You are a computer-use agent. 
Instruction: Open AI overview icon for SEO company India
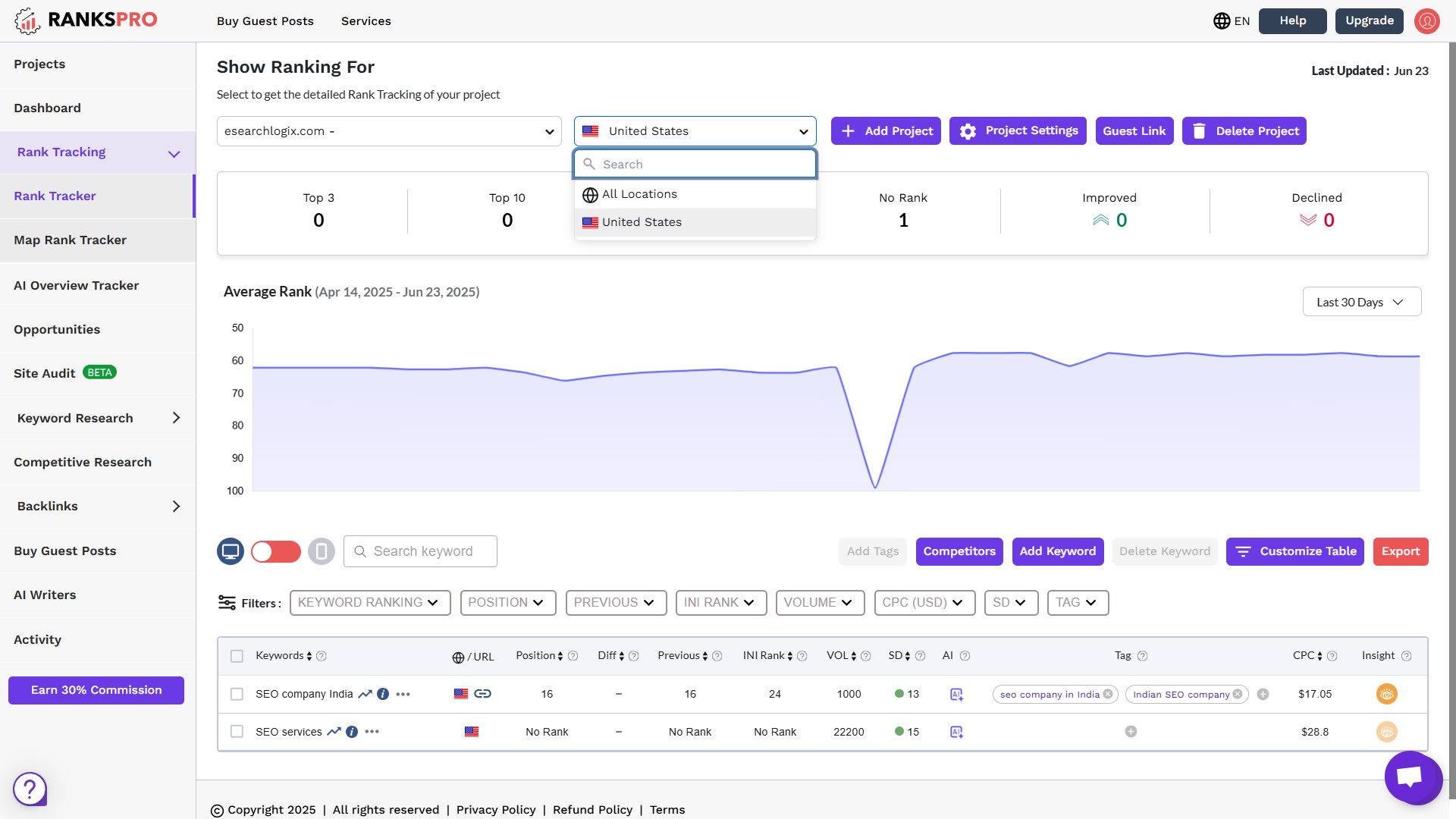pos(957,694)
